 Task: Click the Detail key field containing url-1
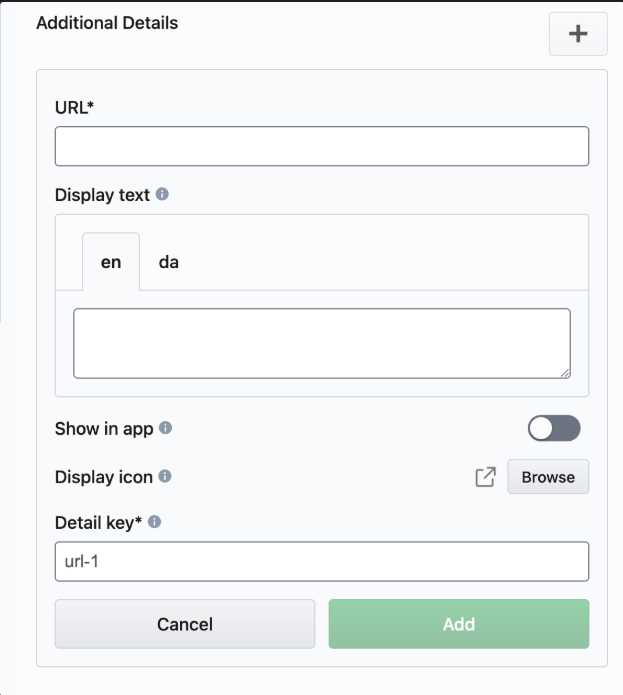click(x=321, y=561)
